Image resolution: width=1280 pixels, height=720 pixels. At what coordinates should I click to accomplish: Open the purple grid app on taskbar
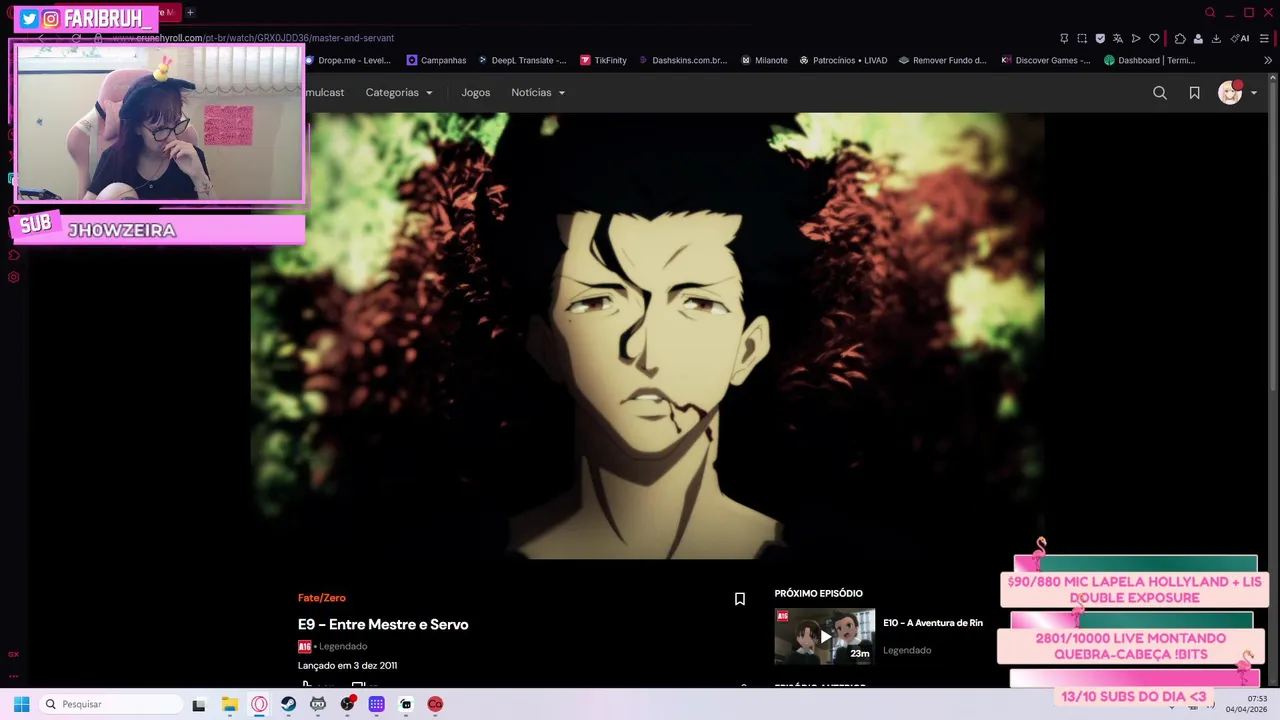(376, 704)
